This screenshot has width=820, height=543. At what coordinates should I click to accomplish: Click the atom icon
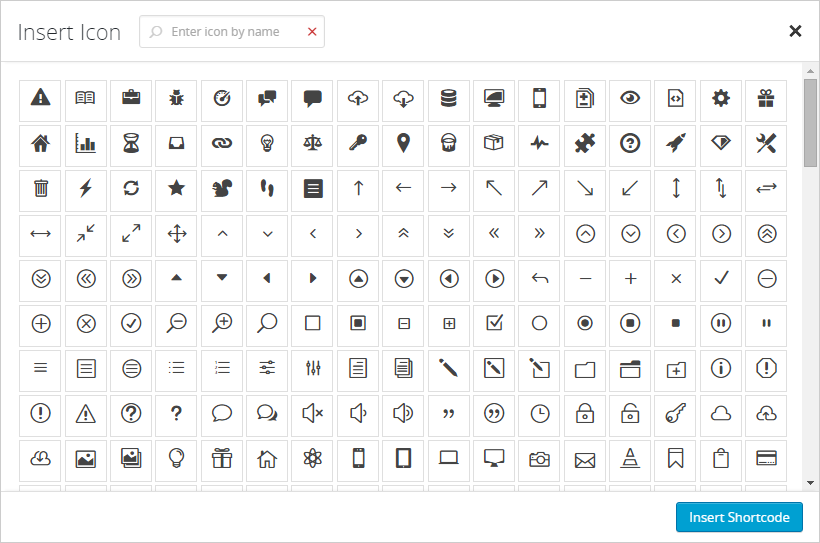pyautogui.click(x=313, y=459)
